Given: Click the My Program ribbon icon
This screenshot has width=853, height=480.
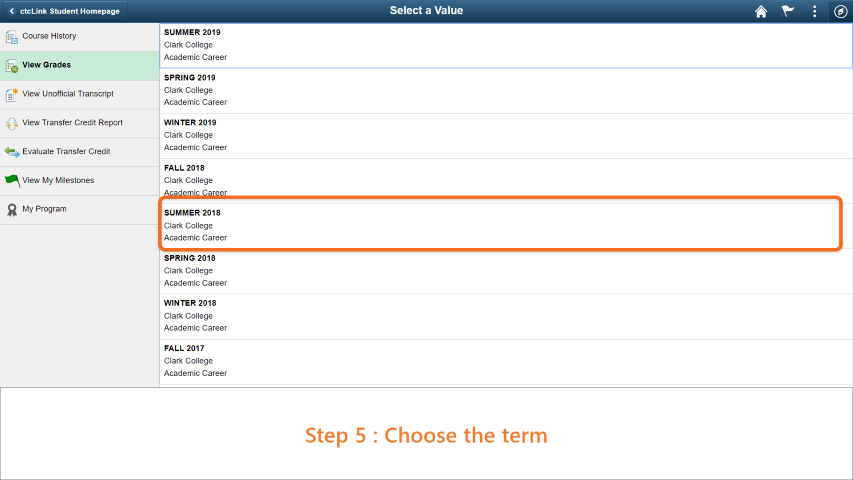Looking at the screenshot, I should point(11,210).
